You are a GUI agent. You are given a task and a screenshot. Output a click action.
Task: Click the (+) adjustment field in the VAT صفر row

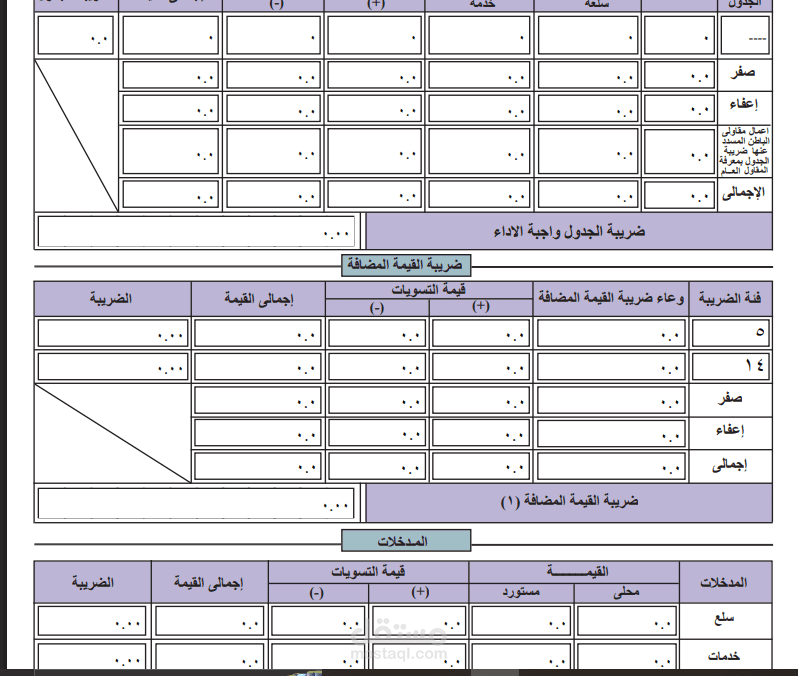coord(480,401)
